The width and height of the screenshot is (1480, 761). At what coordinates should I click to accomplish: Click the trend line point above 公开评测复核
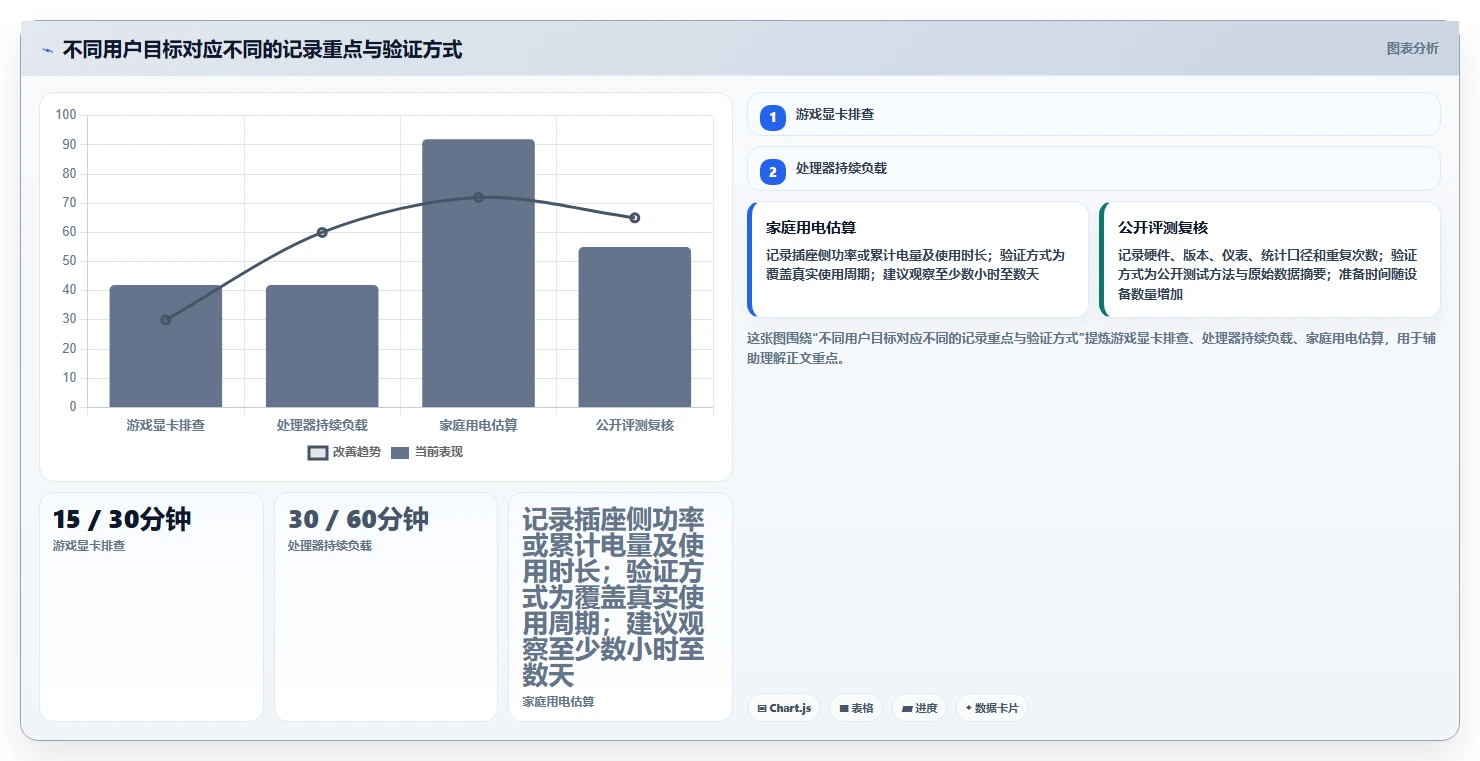[635, 218]
